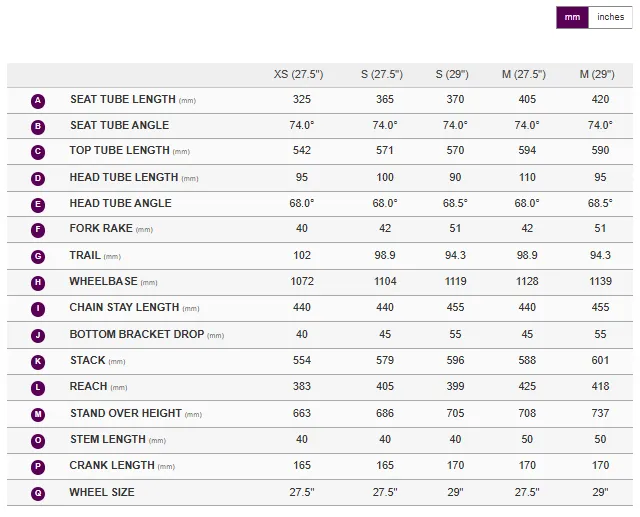Select wheelbase value 1128
Image resolution: width=640 pixels, height=517 pixels.
point(527,281)
